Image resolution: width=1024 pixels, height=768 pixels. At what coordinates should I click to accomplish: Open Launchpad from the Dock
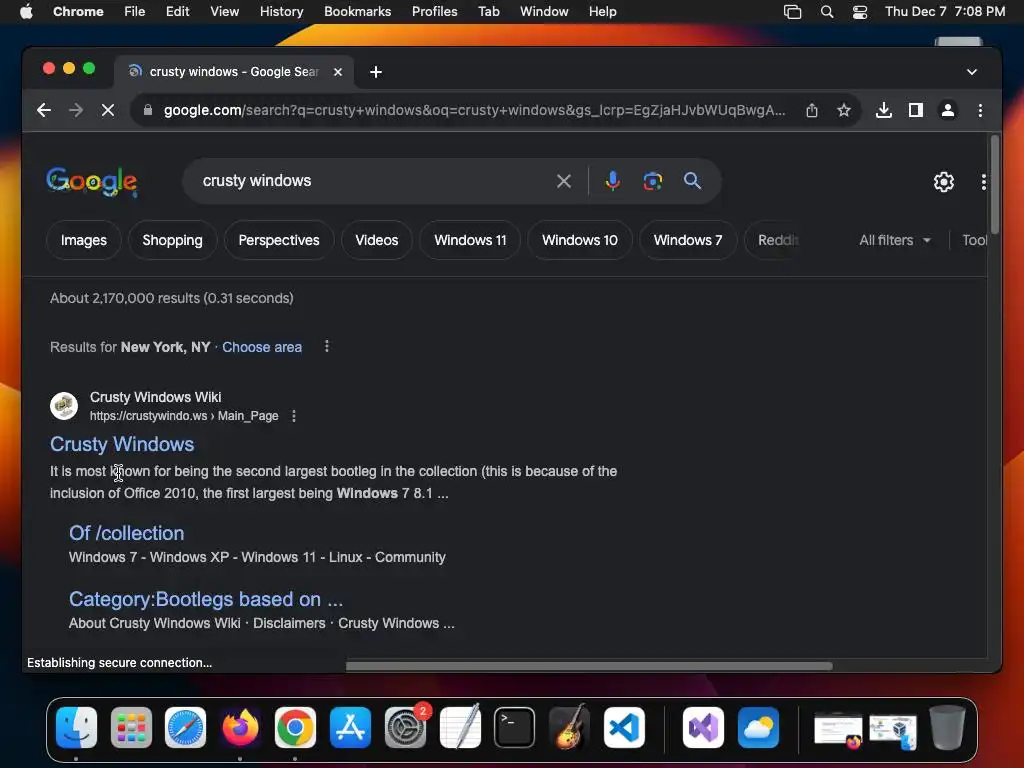pos(131,728)
